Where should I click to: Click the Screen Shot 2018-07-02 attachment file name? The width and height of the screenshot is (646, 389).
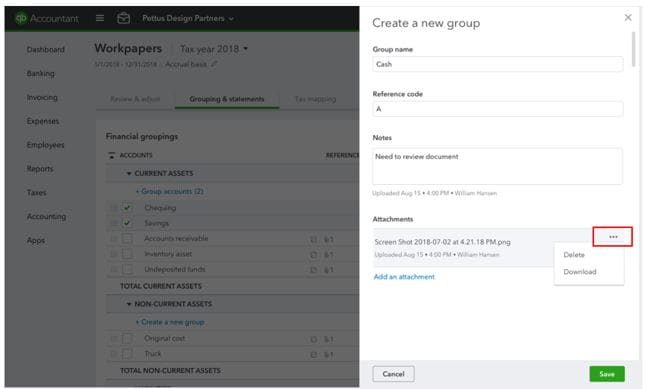click(x=442, y=242)
